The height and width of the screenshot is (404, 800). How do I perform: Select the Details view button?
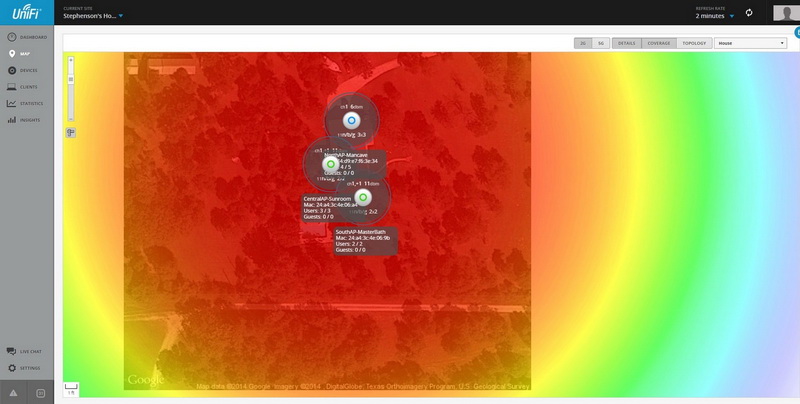[x=627, y=43]
